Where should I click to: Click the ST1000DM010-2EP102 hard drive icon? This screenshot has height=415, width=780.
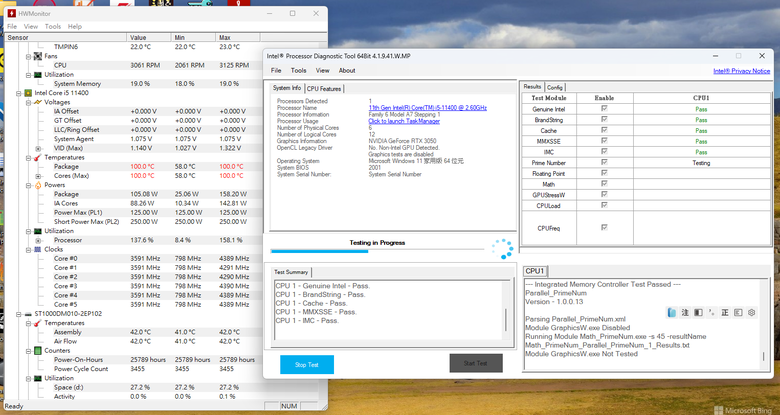coord(28,314)
